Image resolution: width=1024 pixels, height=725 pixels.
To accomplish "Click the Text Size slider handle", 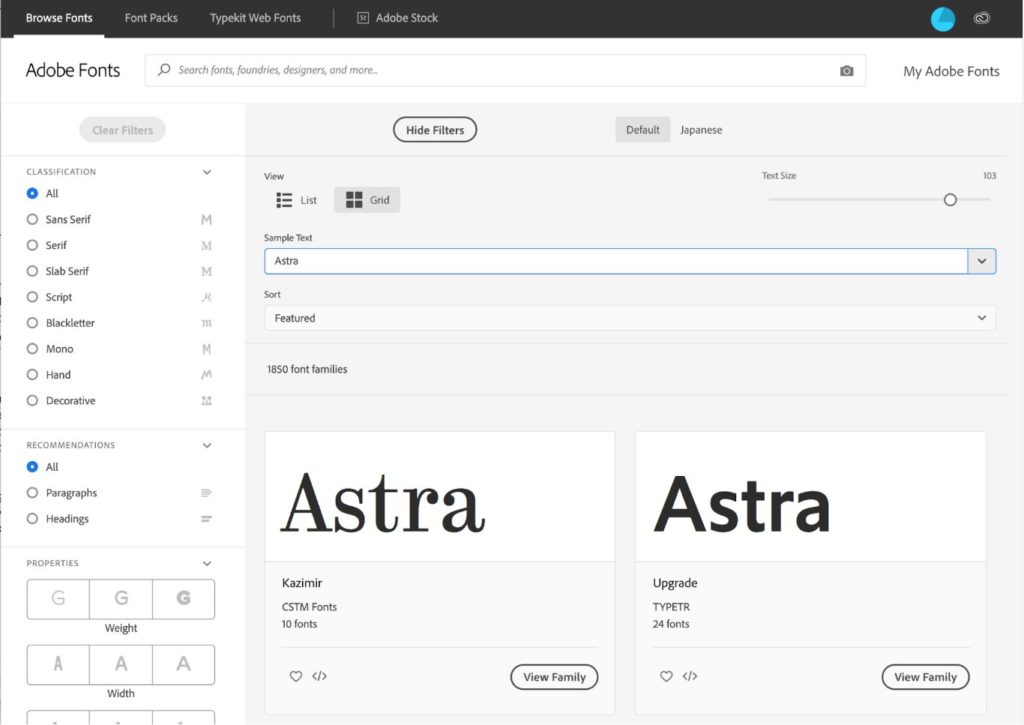I will (950, 200).
